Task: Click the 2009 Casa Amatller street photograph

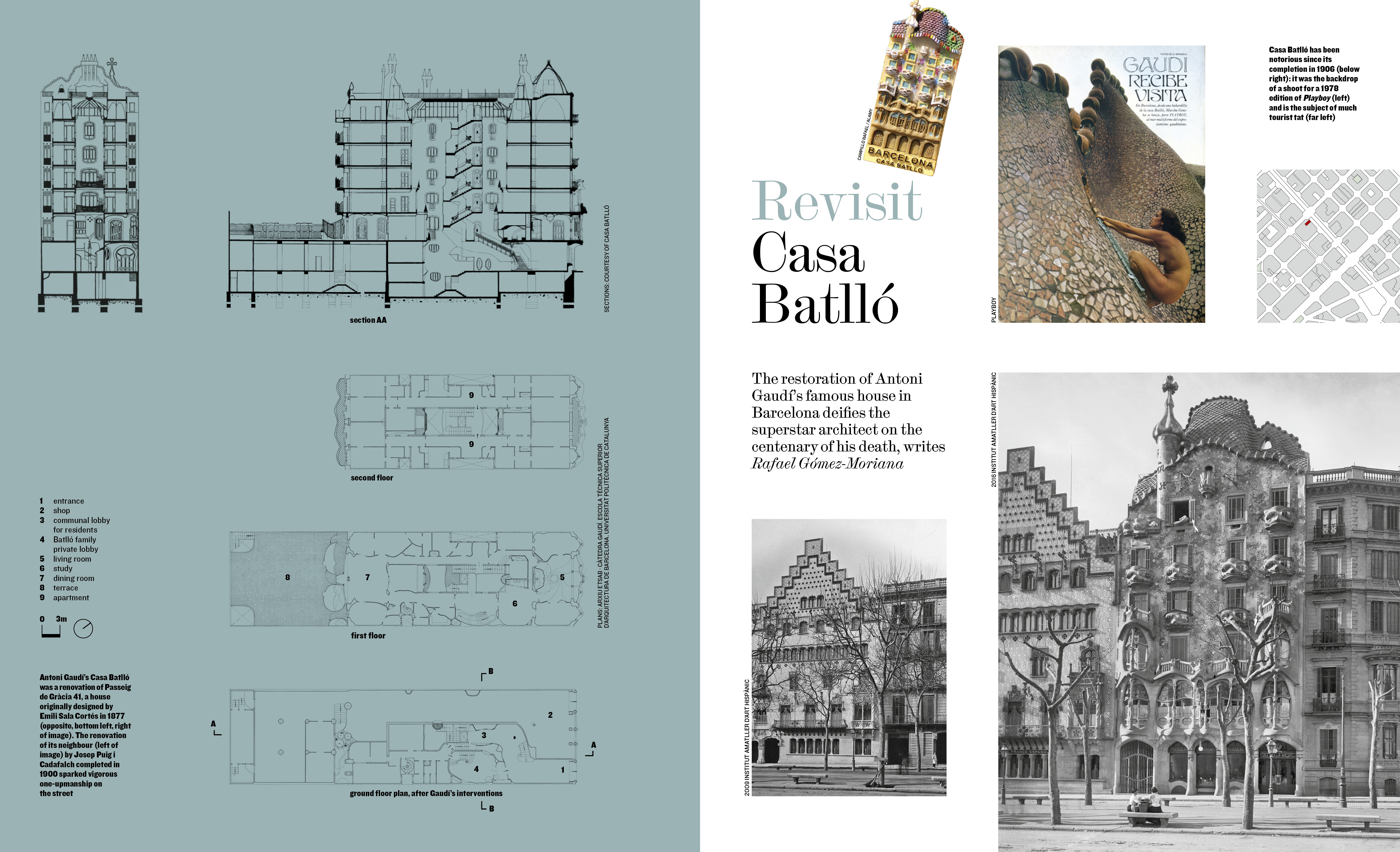Action: click(849, 657)
